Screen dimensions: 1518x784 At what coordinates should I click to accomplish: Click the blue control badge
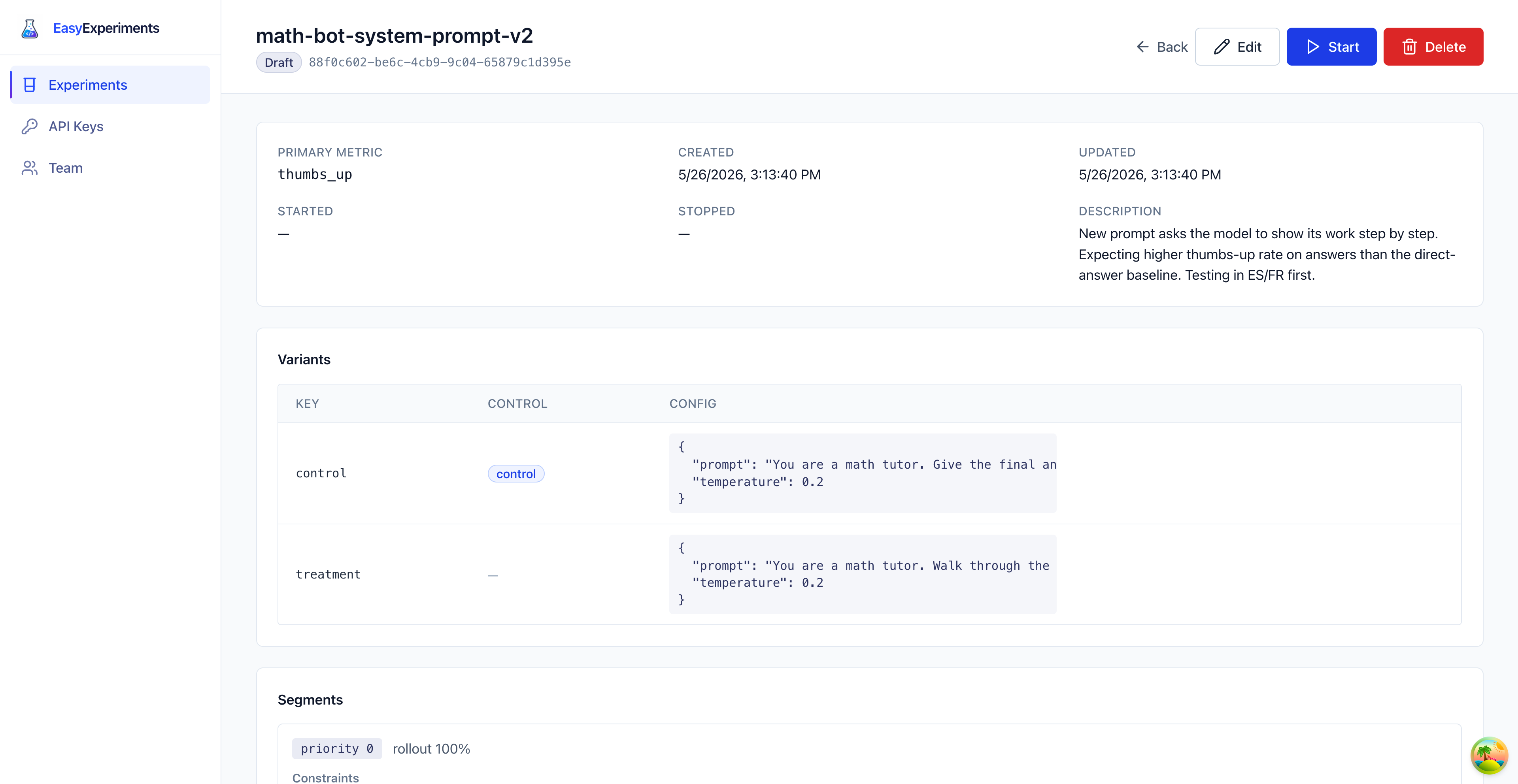point(515,473)
